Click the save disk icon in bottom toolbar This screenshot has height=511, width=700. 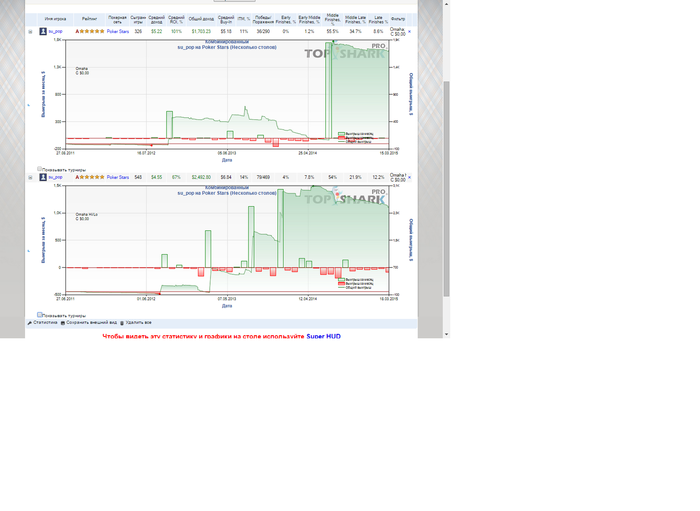tap(63, 323)
